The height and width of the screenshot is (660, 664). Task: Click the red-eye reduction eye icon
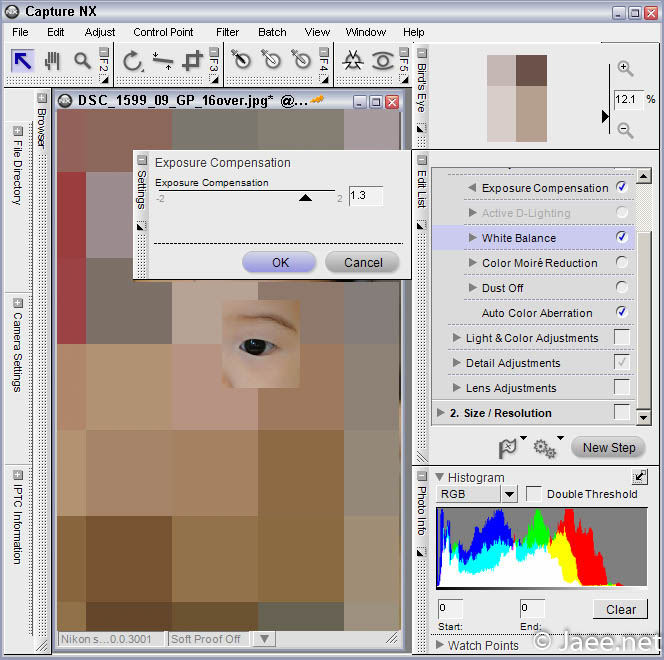click(x=382, y=61)
